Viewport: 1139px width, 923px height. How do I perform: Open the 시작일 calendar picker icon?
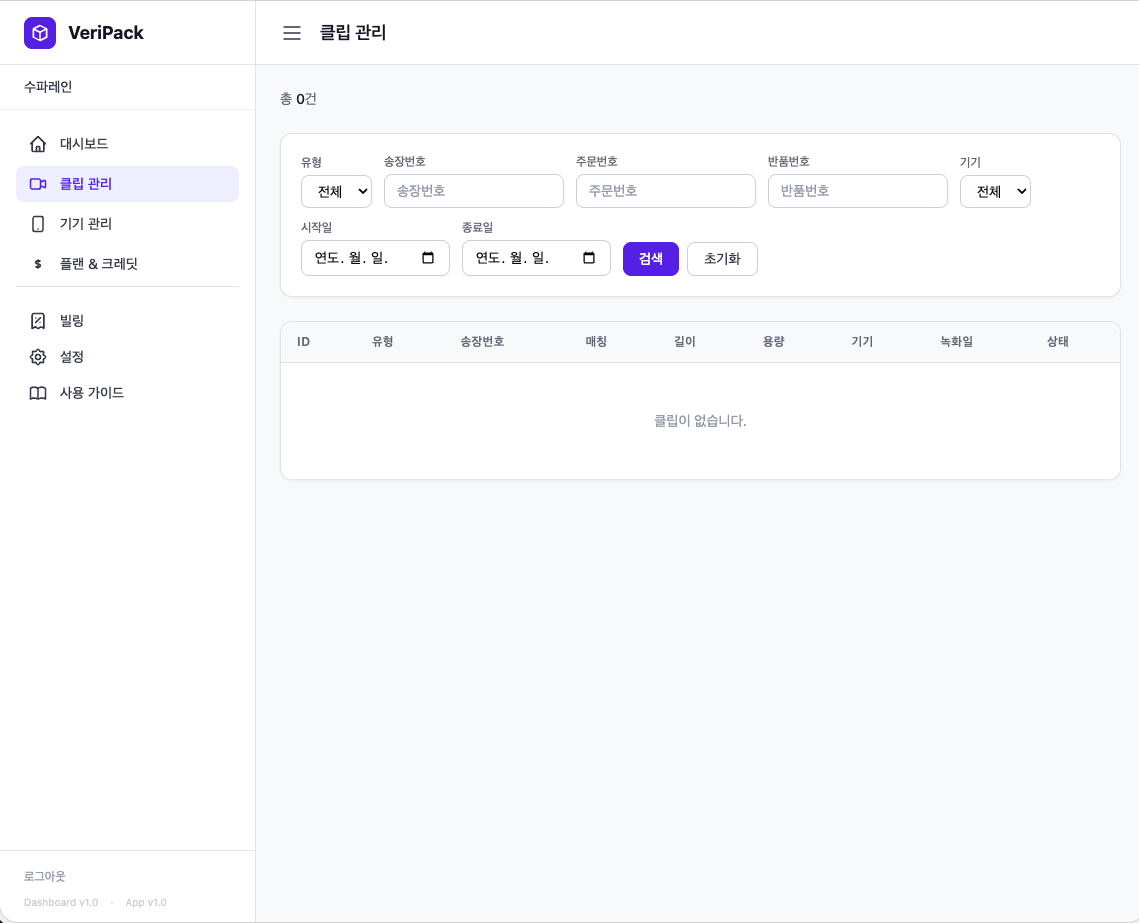[428, 258]
